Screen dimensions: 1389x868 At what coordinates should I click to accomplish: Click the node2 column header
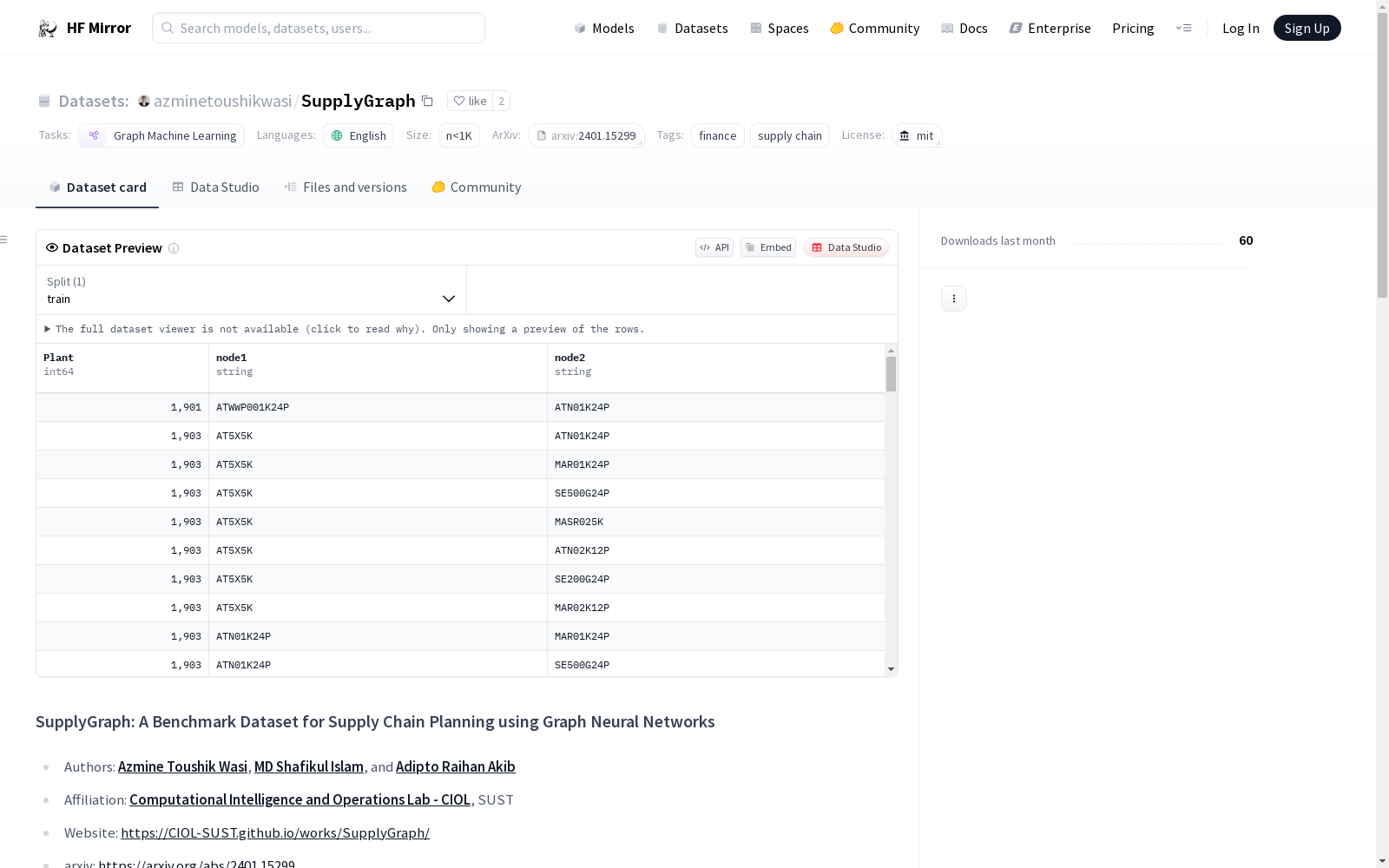[716, 368]
